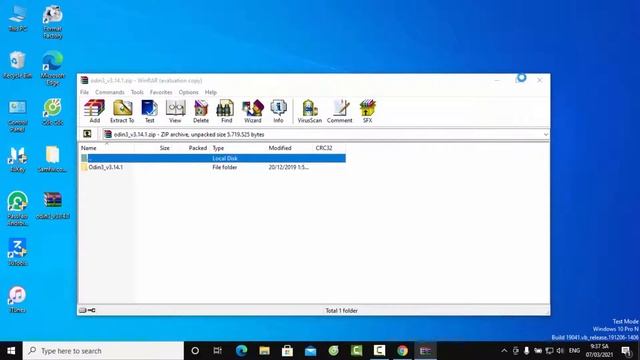This screenshot has height=360, width=640.
Task: Click the Add toolbar icon
Action: [94, 111]
